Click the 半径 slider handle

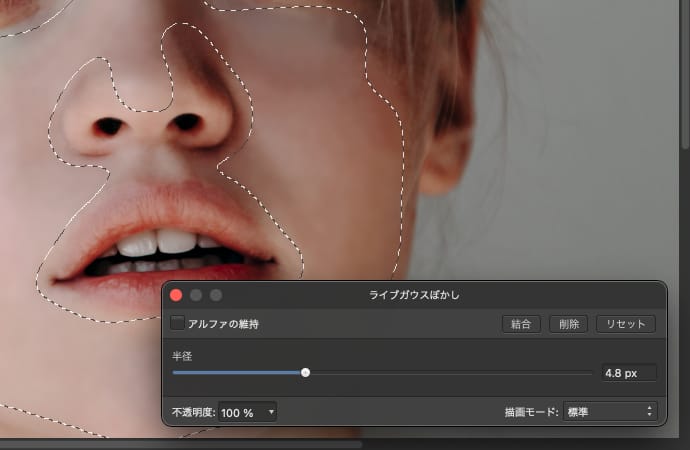tap(306, 372)
